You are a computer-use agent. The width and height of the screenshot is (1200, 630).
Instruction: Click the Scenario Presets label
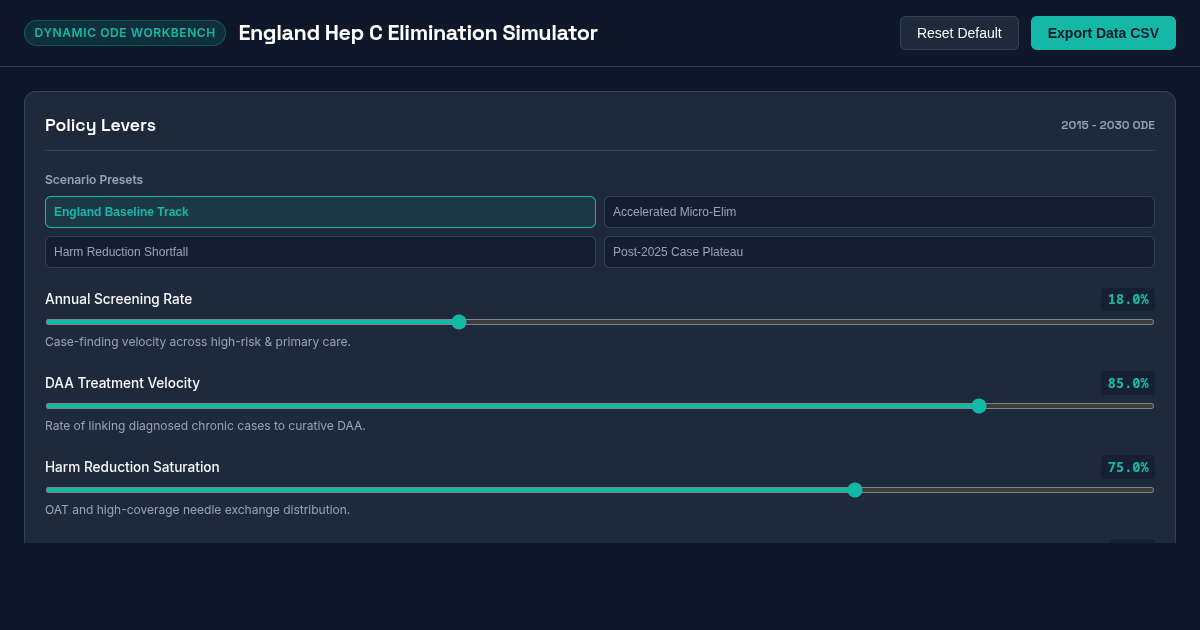pos(94,180)
